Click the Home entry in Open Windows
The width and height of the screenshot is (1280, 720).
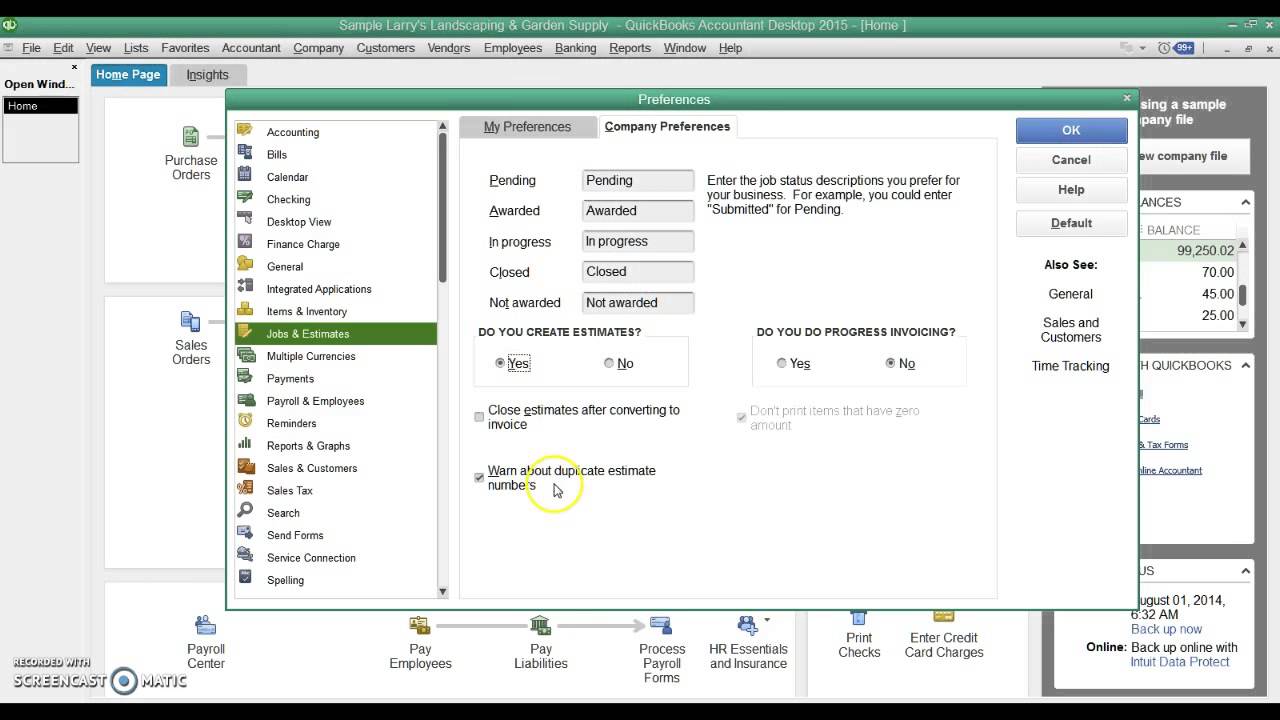click(40, 106)
